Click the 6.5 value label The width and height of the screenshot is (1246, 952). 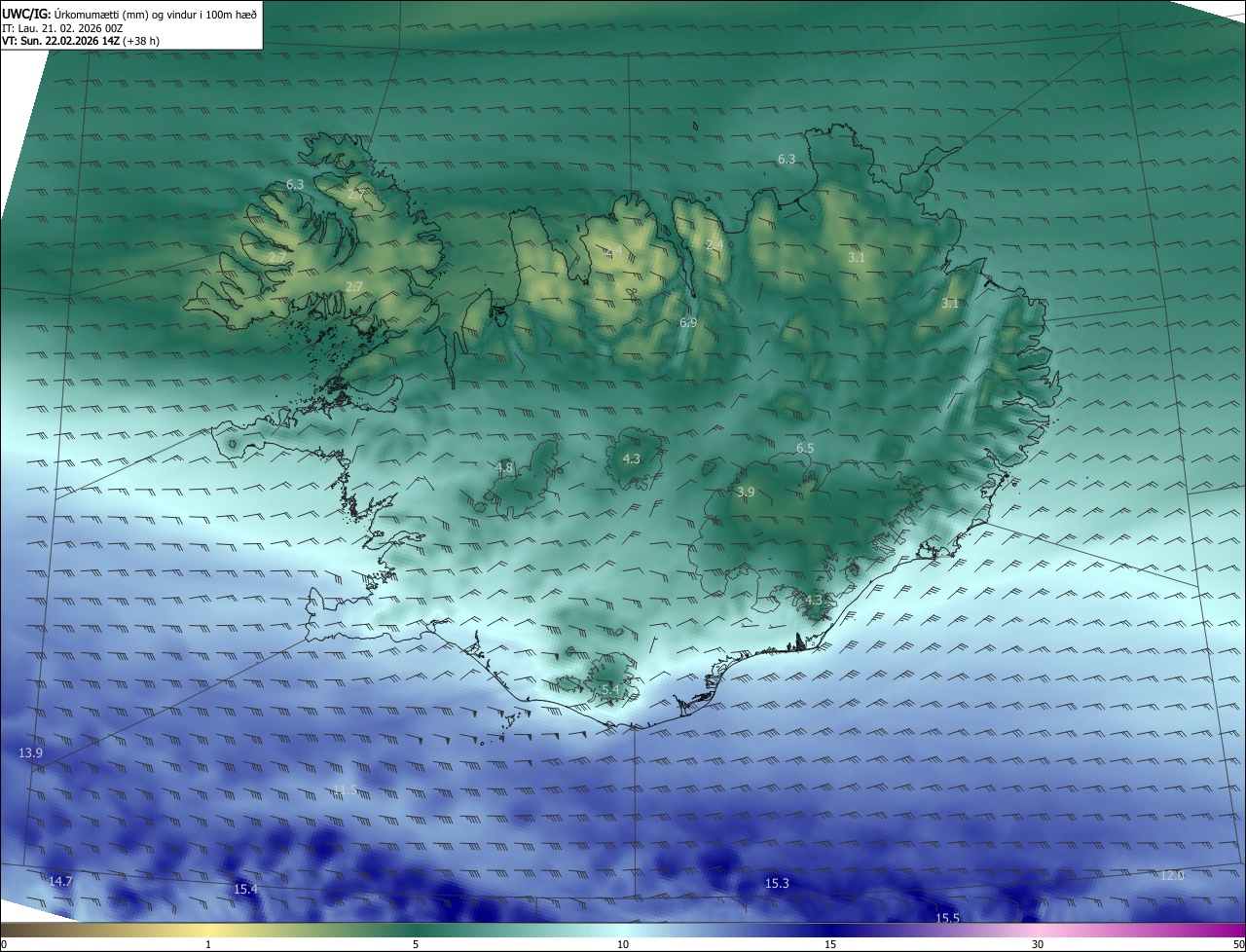805,449
